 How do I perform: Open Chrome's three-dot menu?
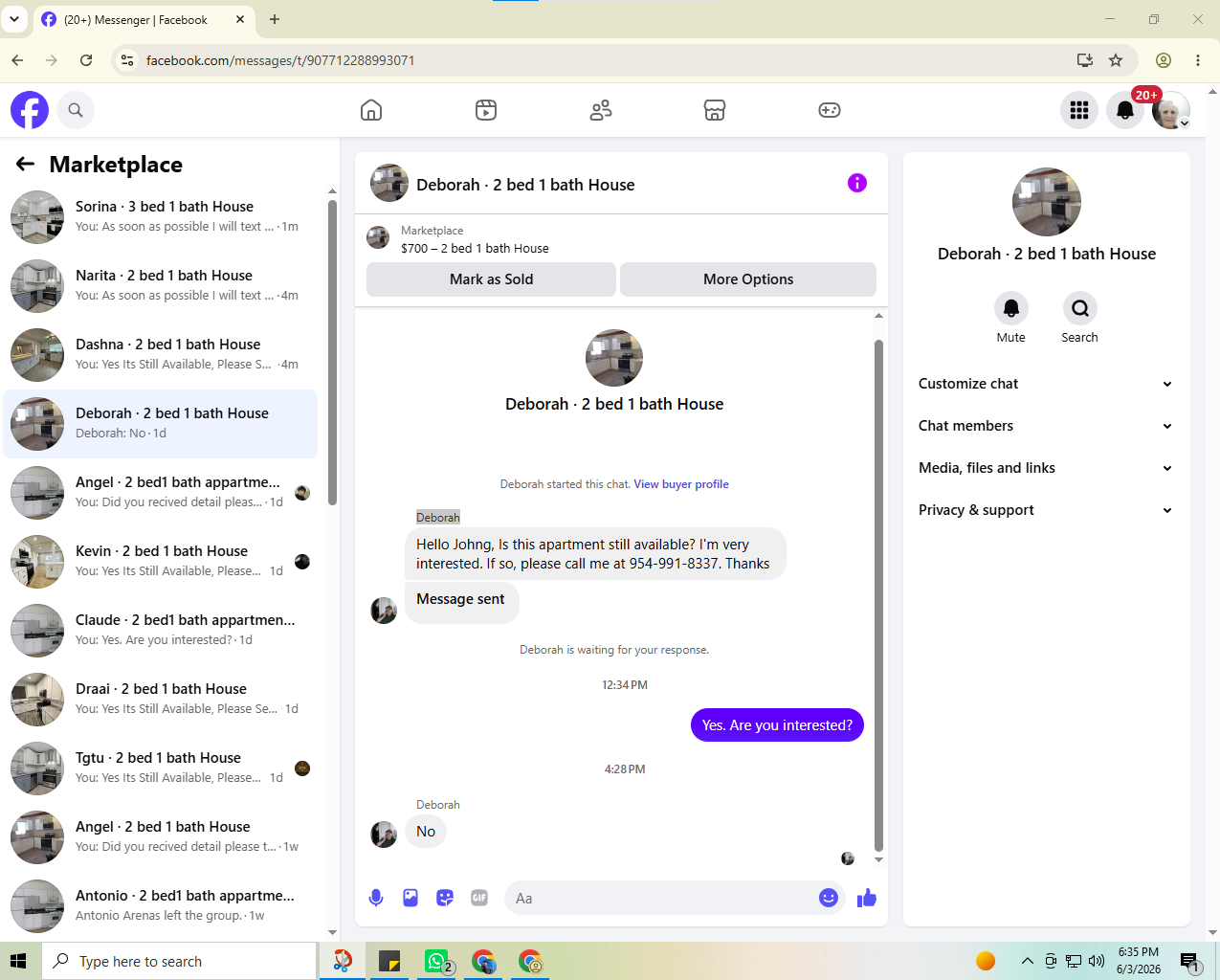click(x=1198, y=60)
